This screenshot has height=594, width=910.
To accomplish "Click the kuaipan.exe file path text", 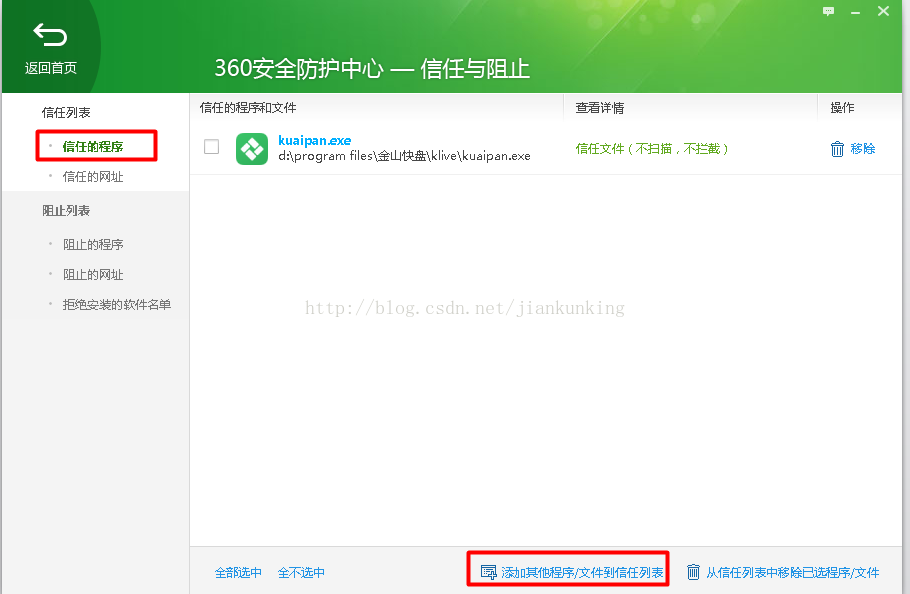I will point(405,155).
